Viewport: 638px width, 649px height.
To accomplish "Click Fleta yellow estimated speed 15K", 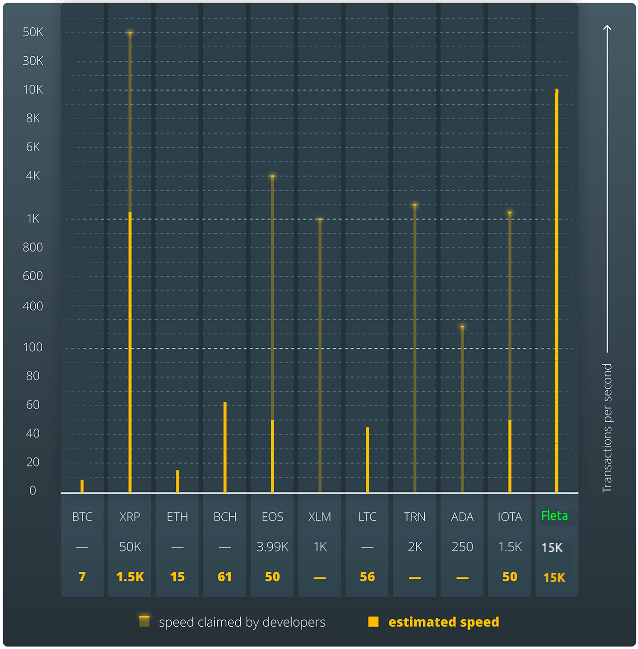I will [554, 577].
